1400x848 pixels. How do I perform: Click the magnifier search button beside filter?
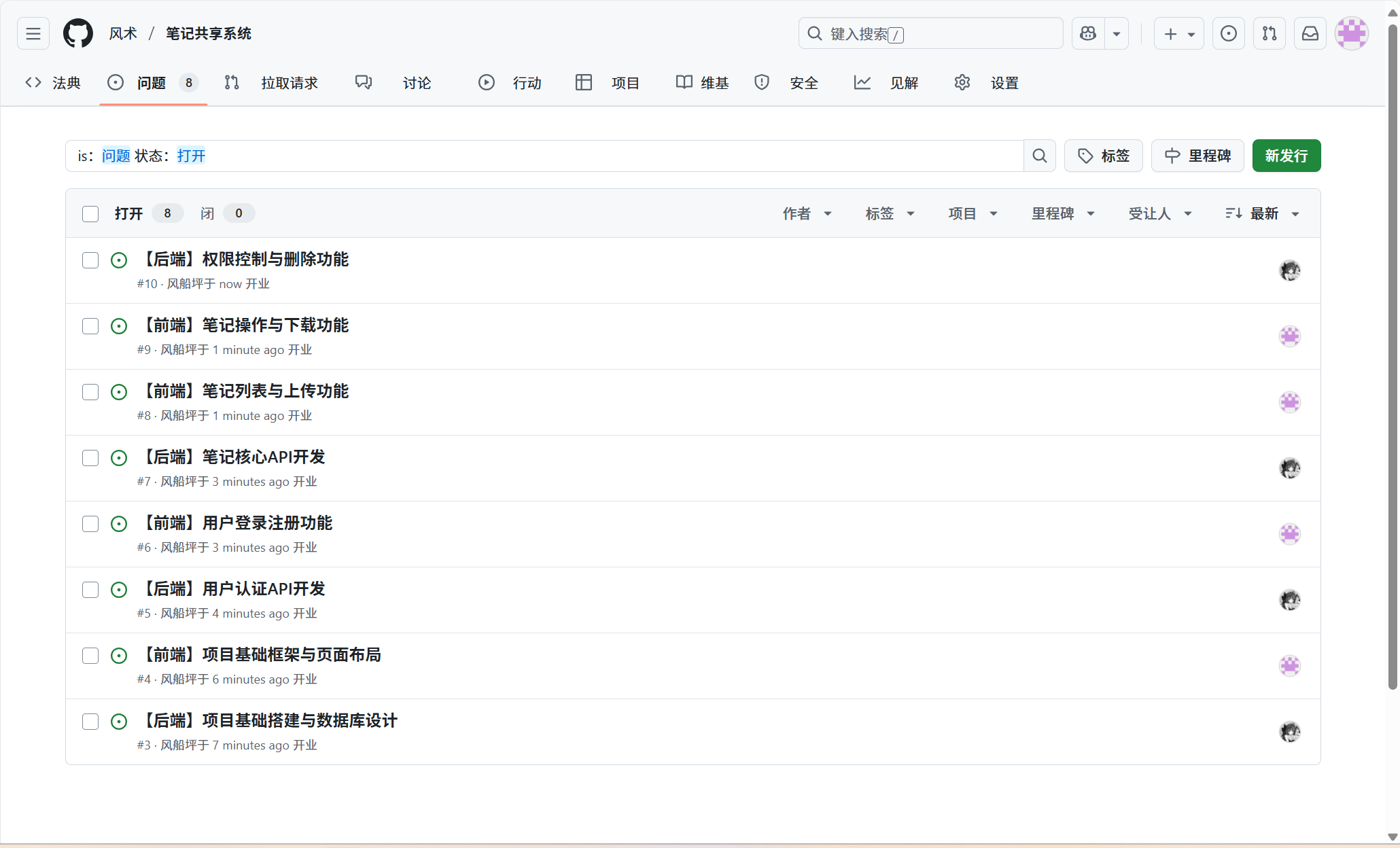[x=1039, y=156]
